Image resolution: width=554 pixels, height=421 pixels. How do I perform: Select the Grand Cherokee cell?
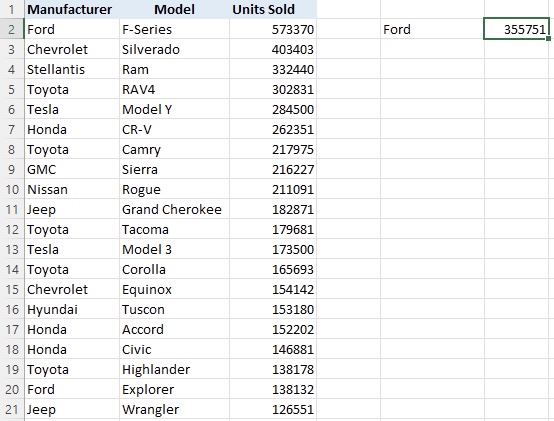click(x=175, y=209)
